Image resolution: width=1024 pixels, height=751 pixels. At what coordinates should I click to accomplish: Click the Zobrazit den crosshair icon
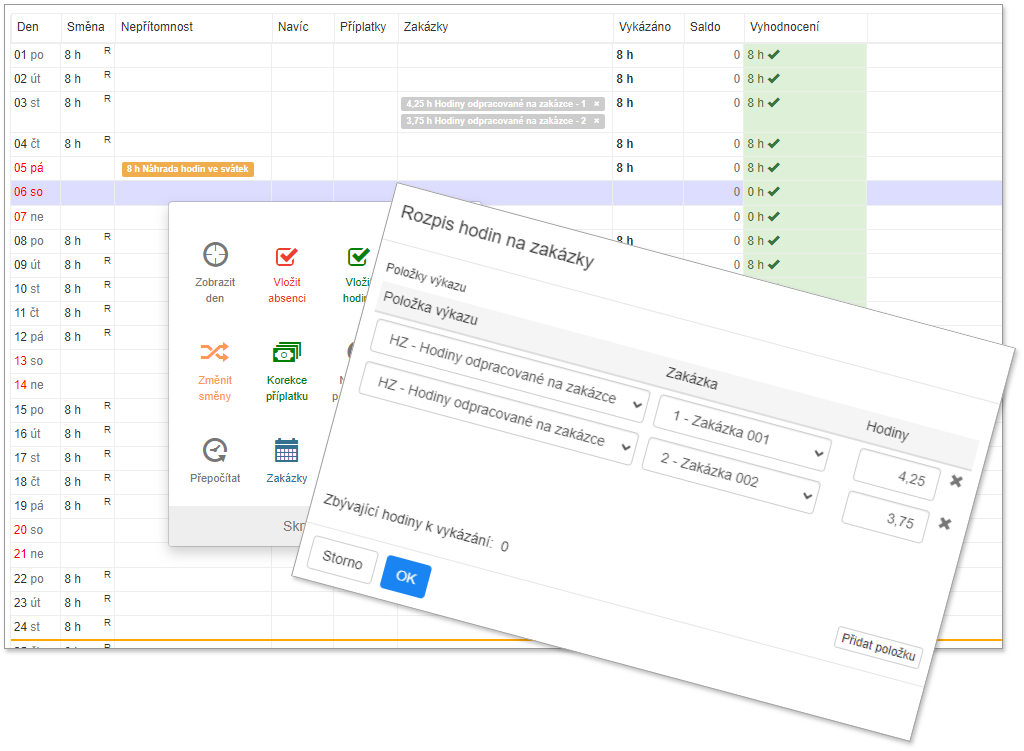[215, 255]
